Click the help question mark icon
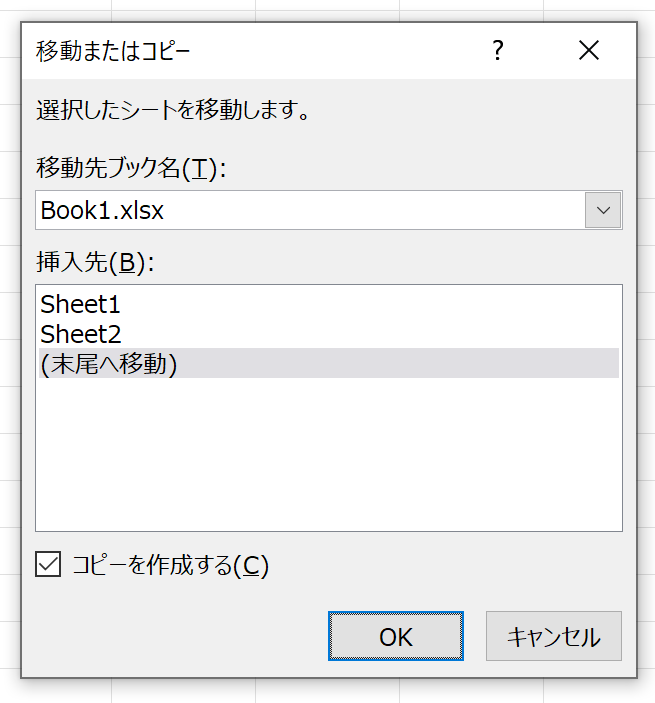This screenshot has height=703, width=655. pyautogui.click(x=497, y=50)
